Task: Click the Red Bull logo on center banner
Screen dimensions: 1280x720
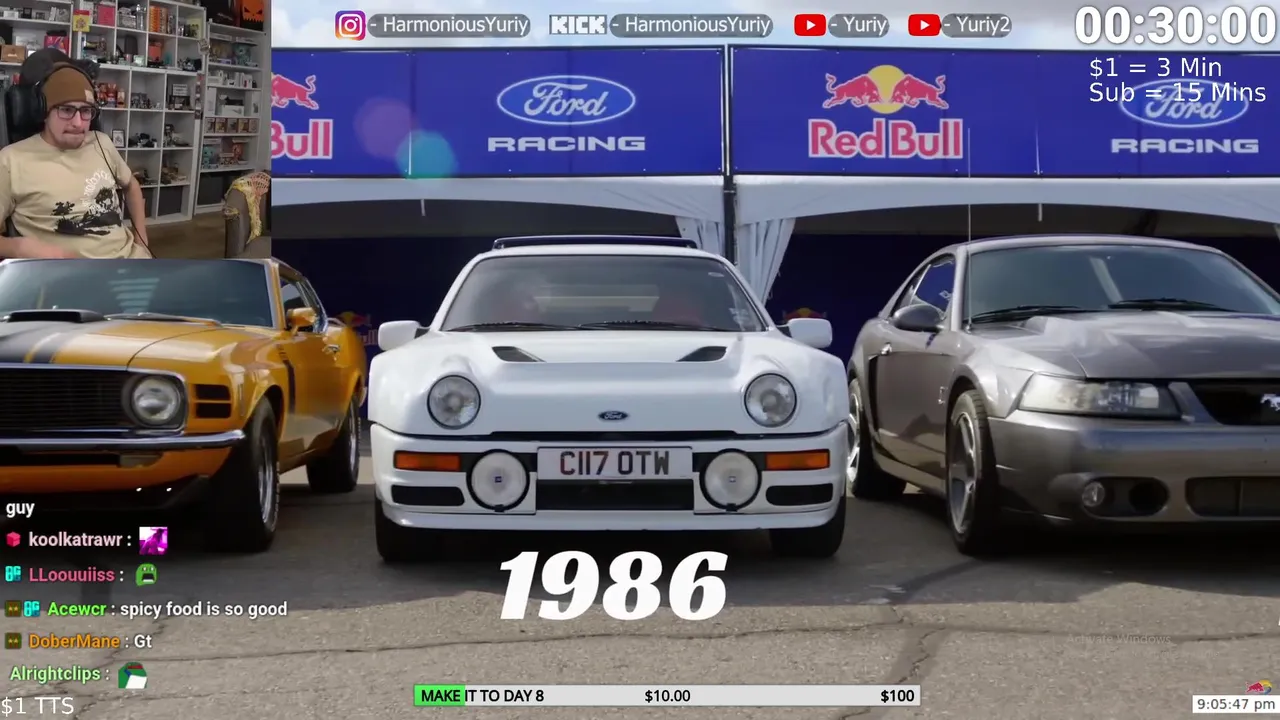Action: [885, 111]
